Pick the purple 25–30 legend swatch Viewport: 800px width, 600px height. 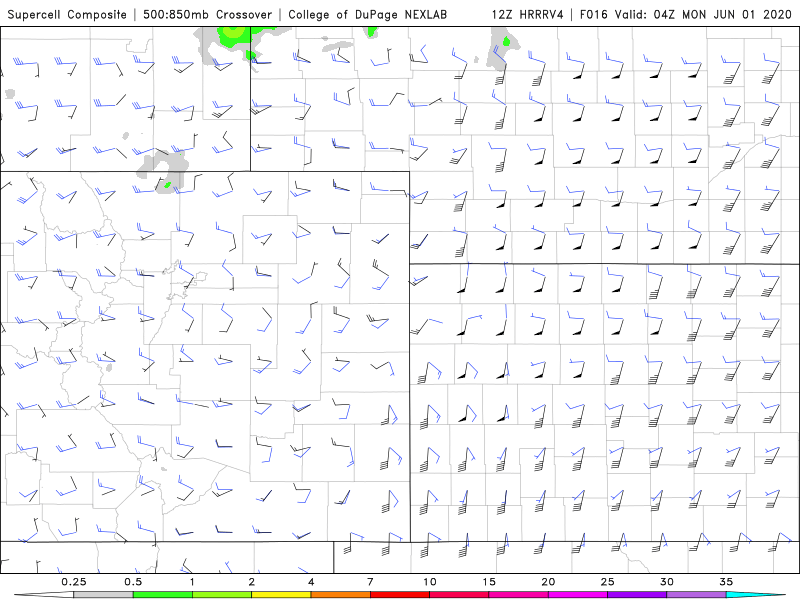point(637,595)
